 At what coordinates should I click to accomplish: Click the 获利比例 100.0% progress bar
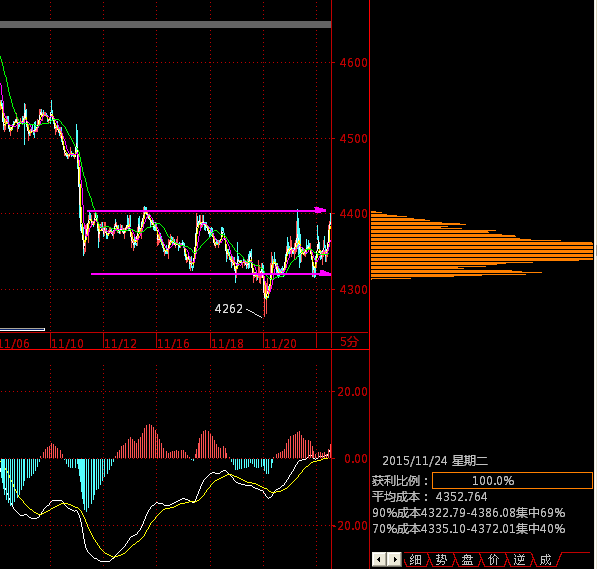[x=512, y=480]
